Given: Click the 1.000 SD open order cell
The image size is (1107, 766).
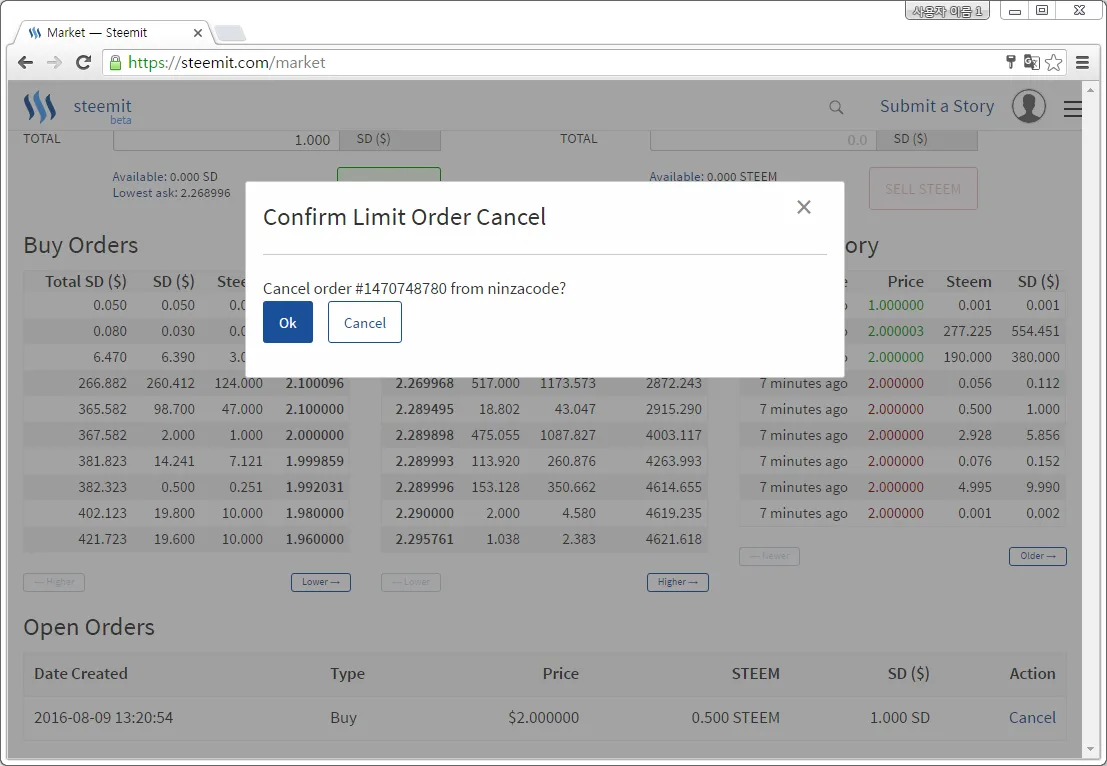Looking at the screenshot, I should (899, 717).
